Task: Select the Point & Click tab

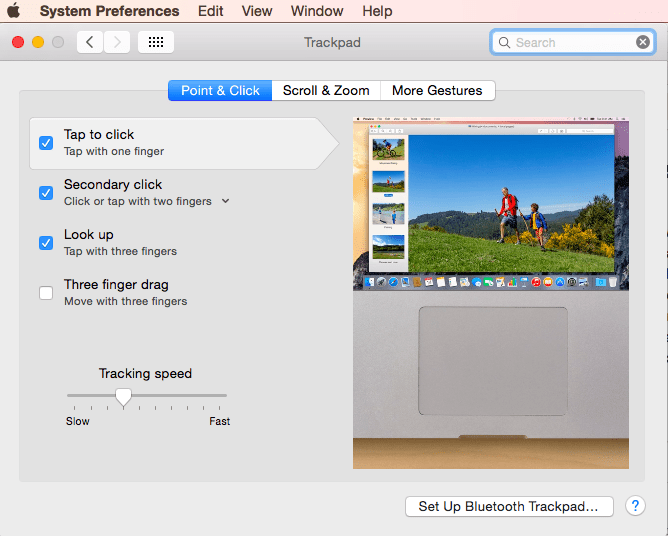Action: pyautogui.click(x=220, y=90)
